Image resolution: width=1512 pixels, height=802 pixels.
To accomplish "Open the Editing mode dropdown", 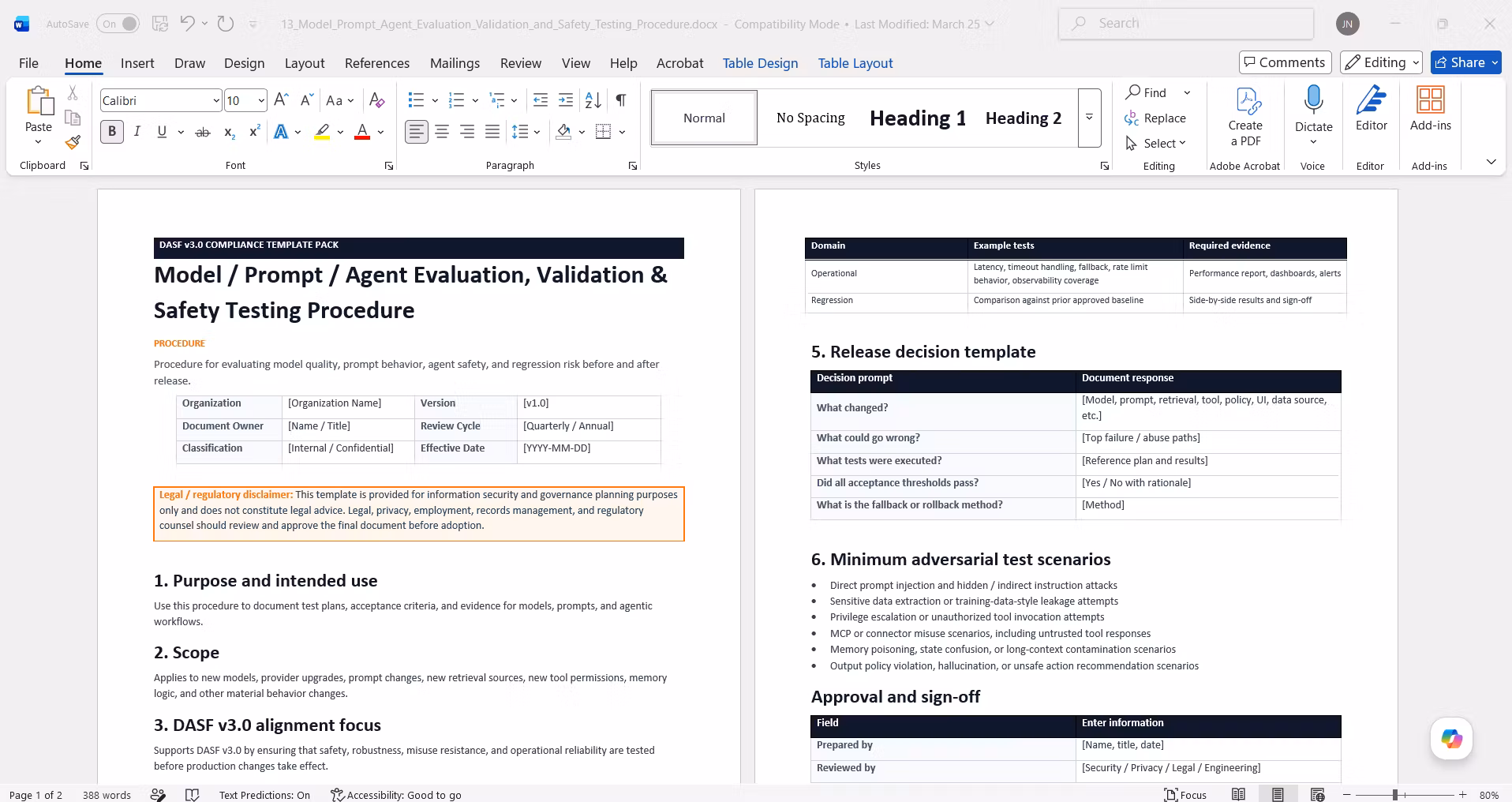I will 1381,62.
